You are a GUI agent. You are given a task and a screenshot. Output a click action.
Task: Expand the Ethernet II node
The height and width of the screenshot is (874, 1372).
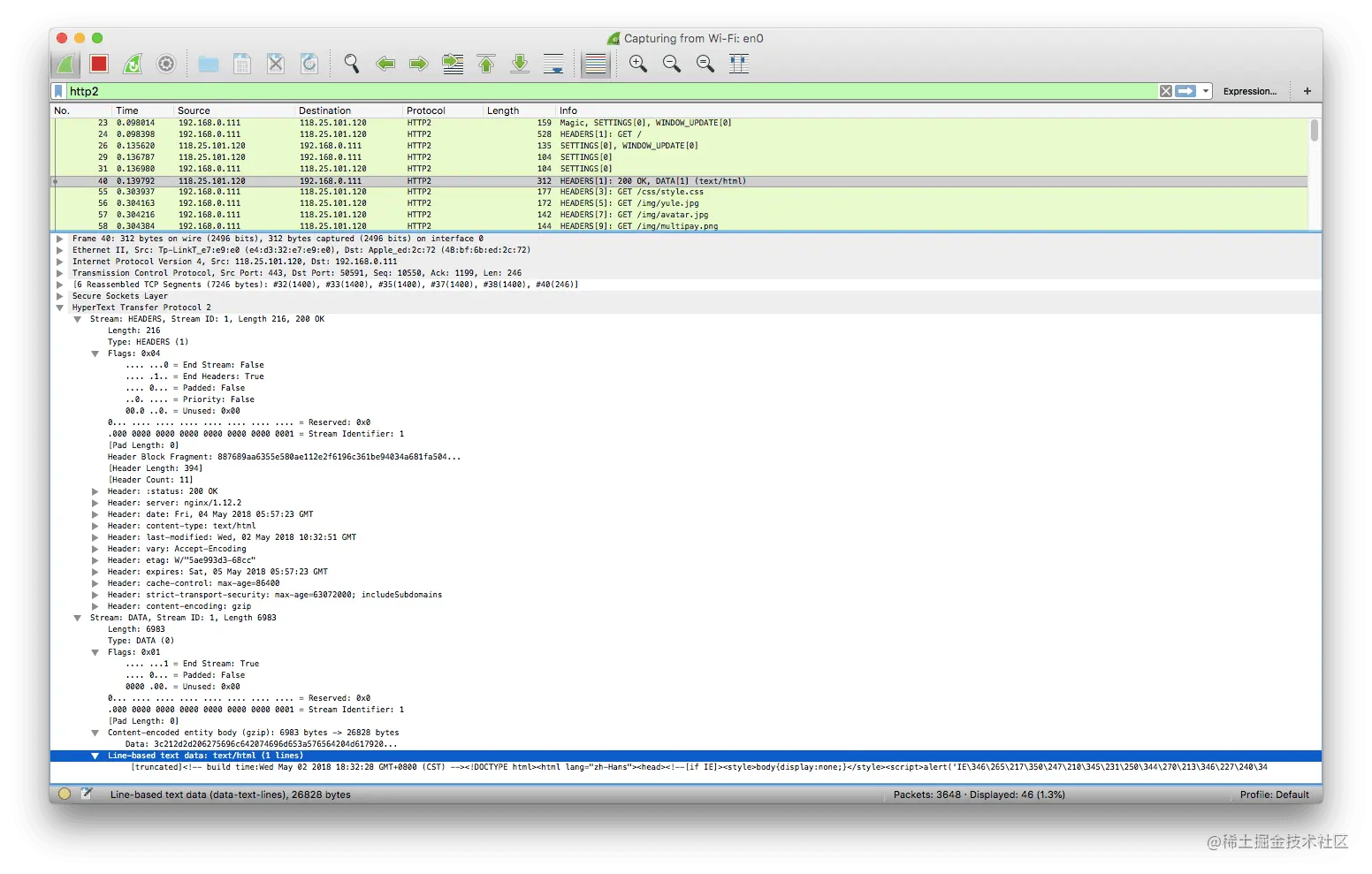59,250
